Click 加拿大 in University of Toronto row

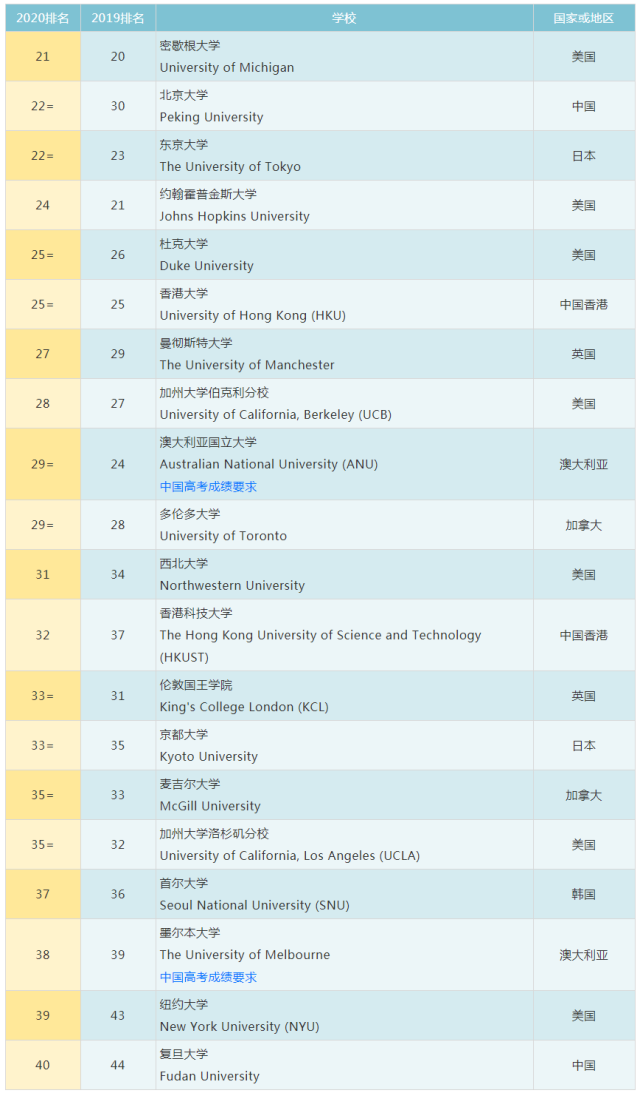click(x=584, y=525)
